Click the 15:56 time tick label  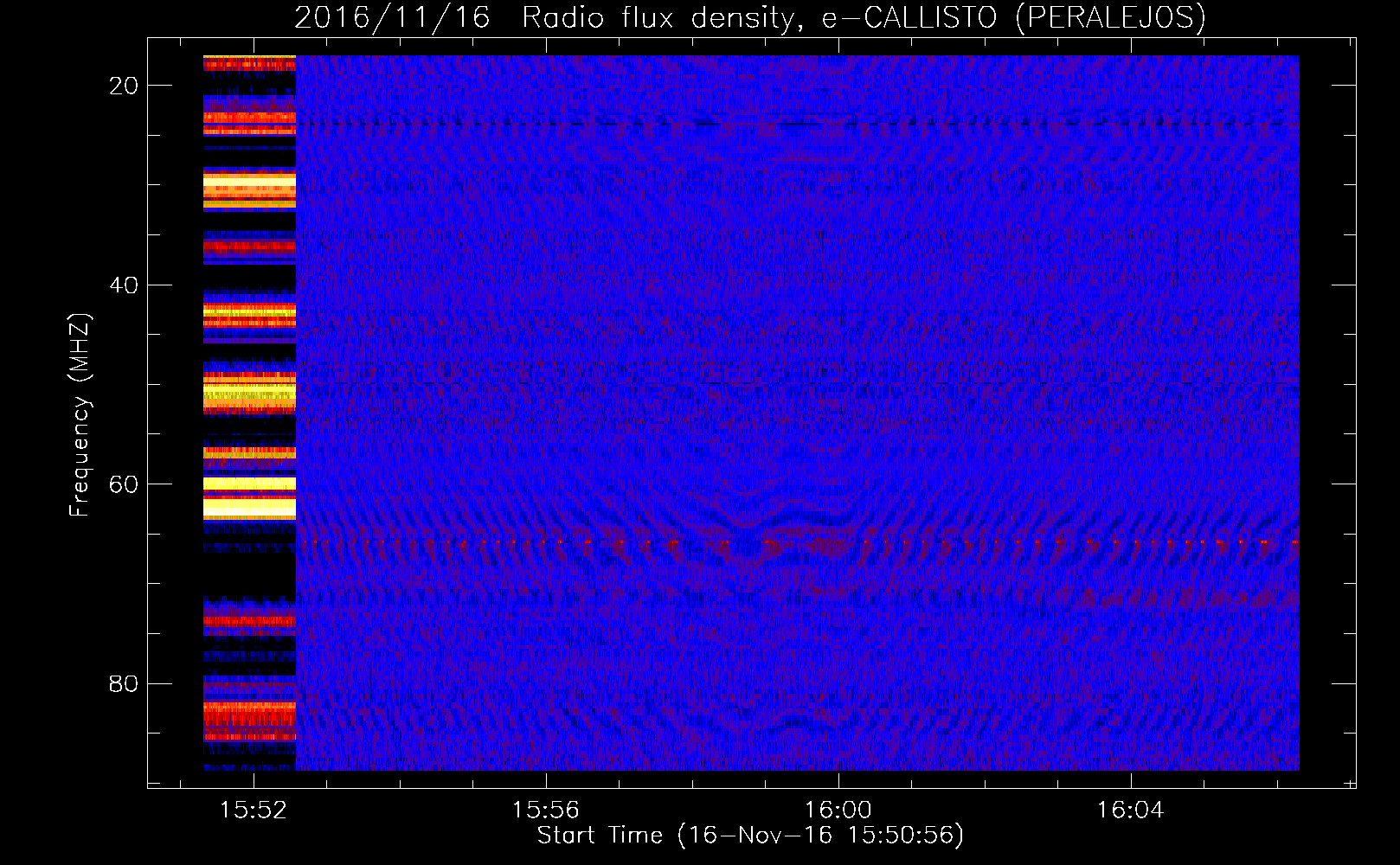[x=546, y=811]
